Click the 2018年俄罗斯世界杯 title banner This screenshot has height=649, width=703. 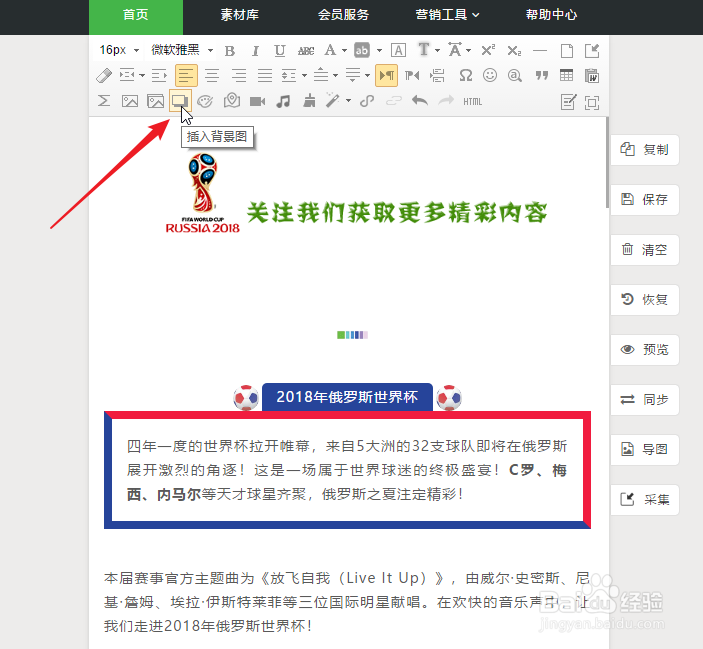pos(347,397)
